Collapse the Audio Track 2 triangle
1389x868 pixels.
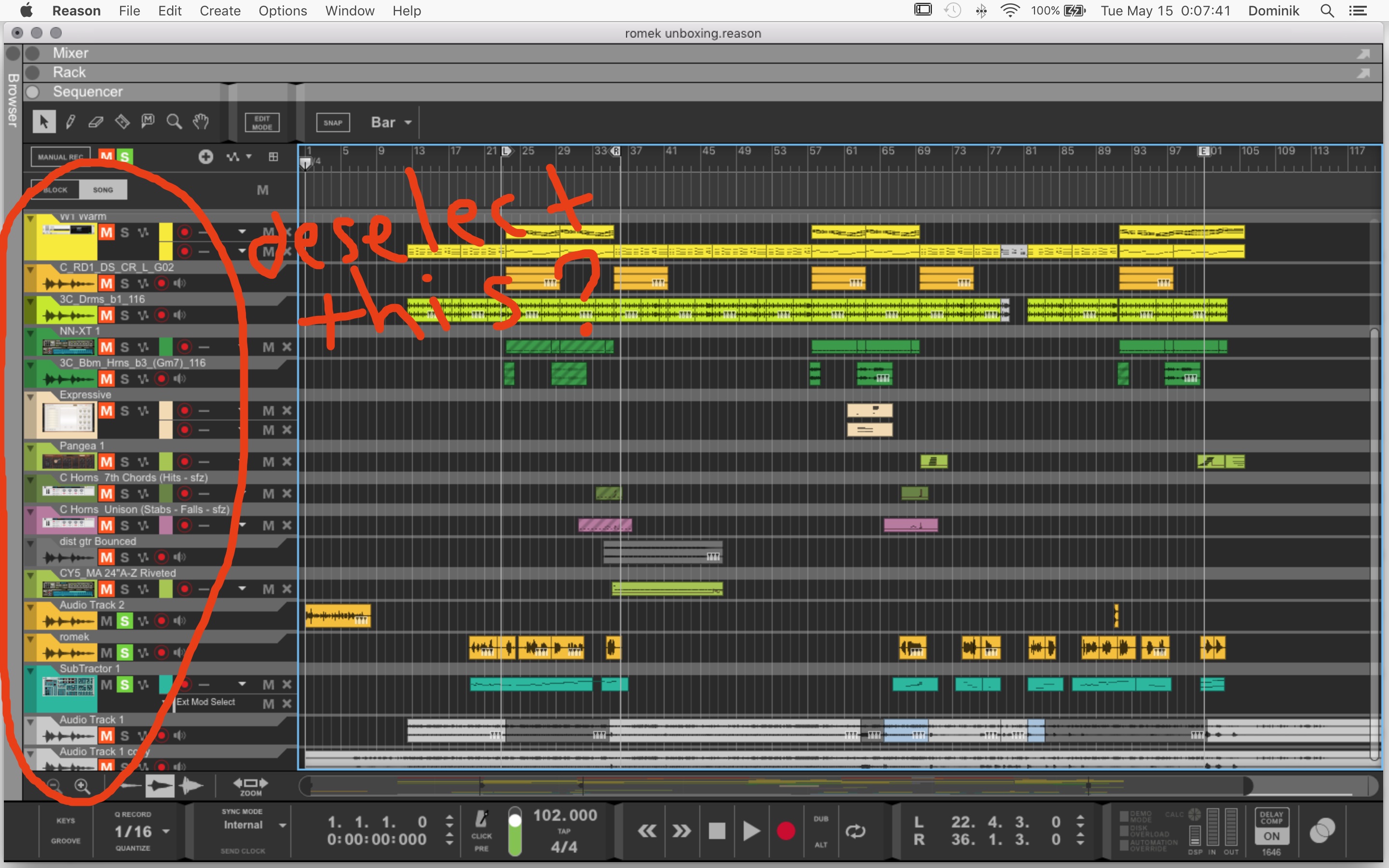[x=30, y=607]
